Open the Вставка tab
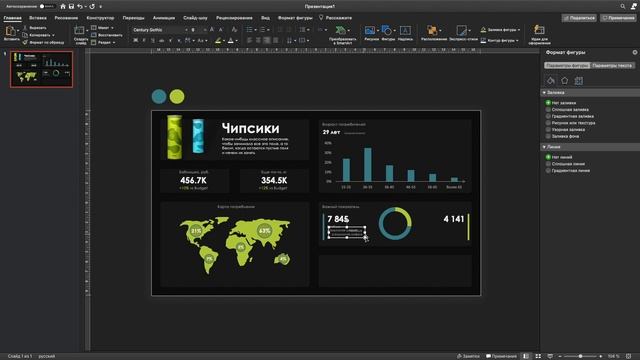The image size is (640, 360). click(x=38, y=18)
